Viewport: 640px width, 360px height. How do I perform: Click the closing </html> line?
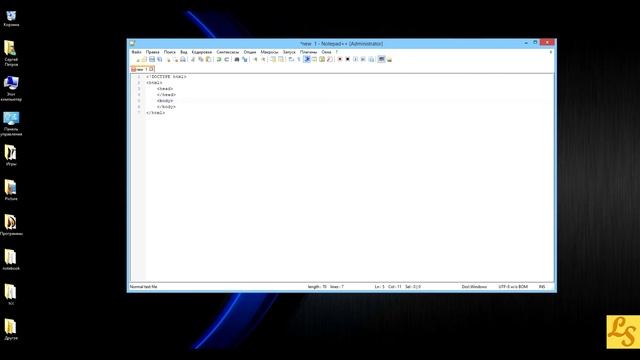click(156, 113)
